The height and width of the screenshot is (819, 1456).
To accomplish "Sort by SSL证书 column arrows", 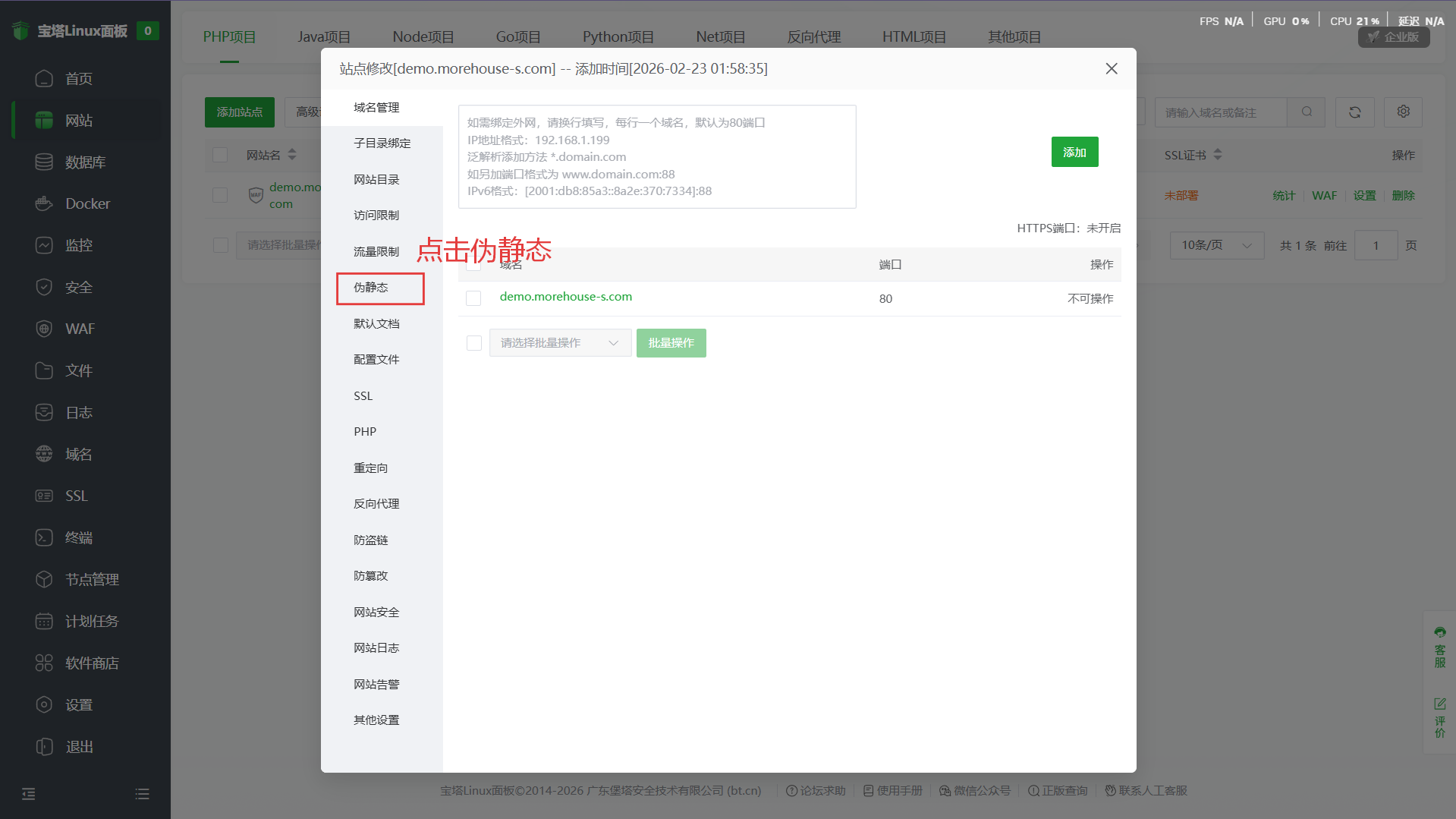I will [x=1217, y=155].
